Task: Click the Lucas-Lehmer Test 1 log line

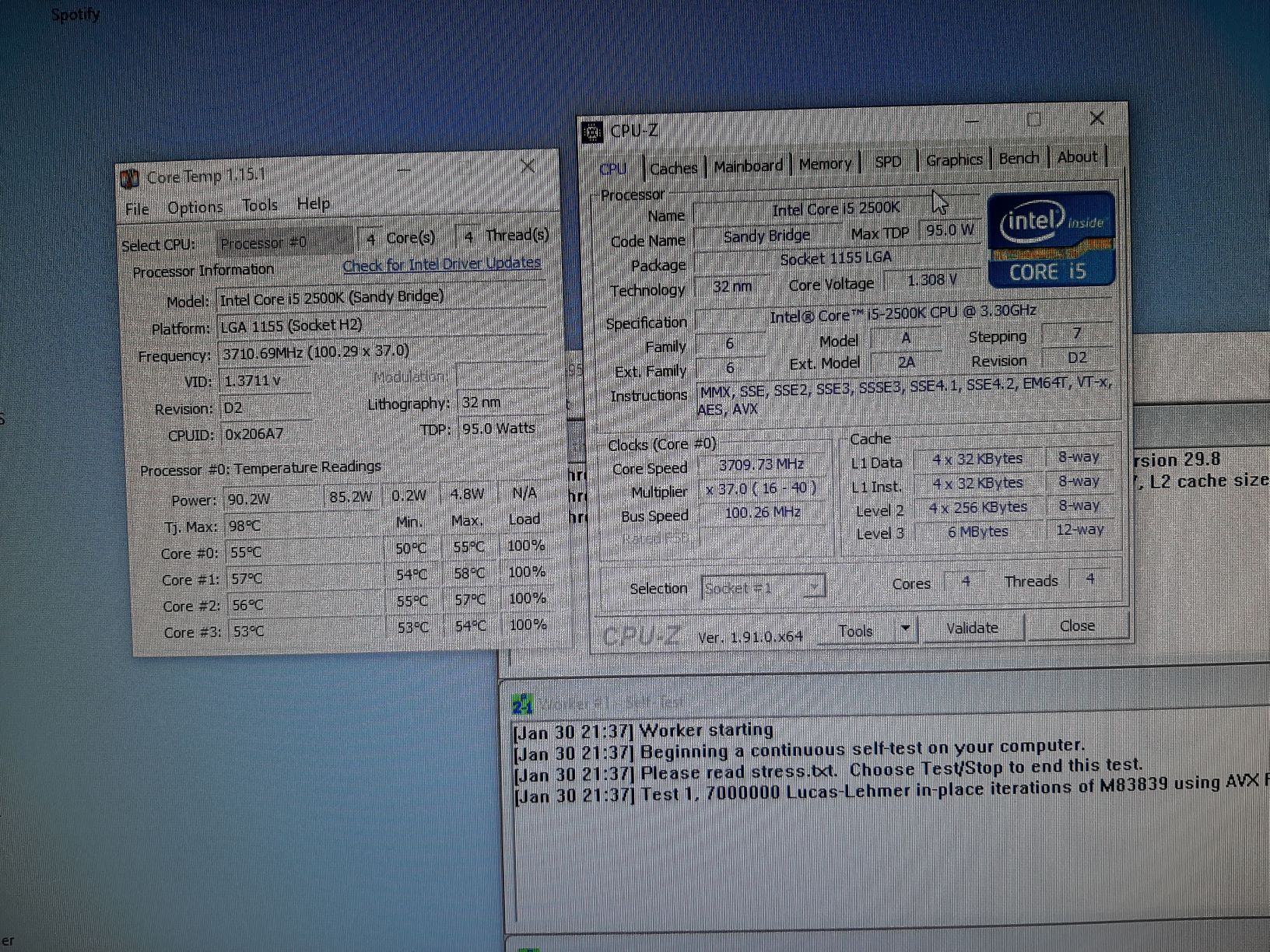Action: click(891, 789)
